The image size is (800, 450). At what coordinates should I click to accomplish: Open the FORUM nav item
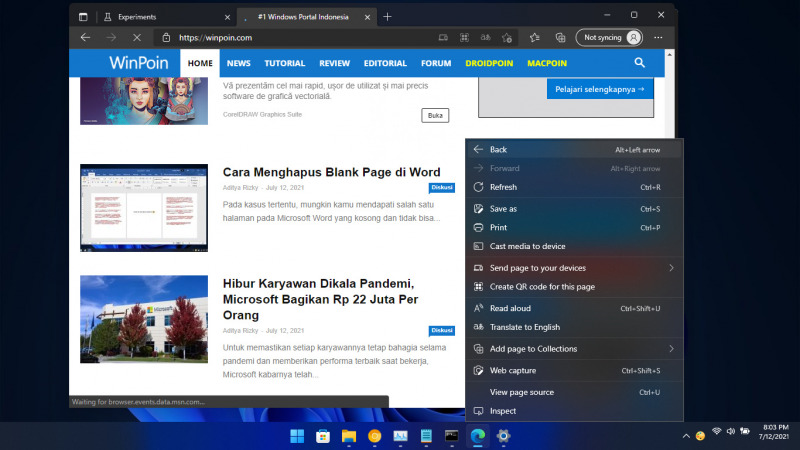click(x=436, y=63)
